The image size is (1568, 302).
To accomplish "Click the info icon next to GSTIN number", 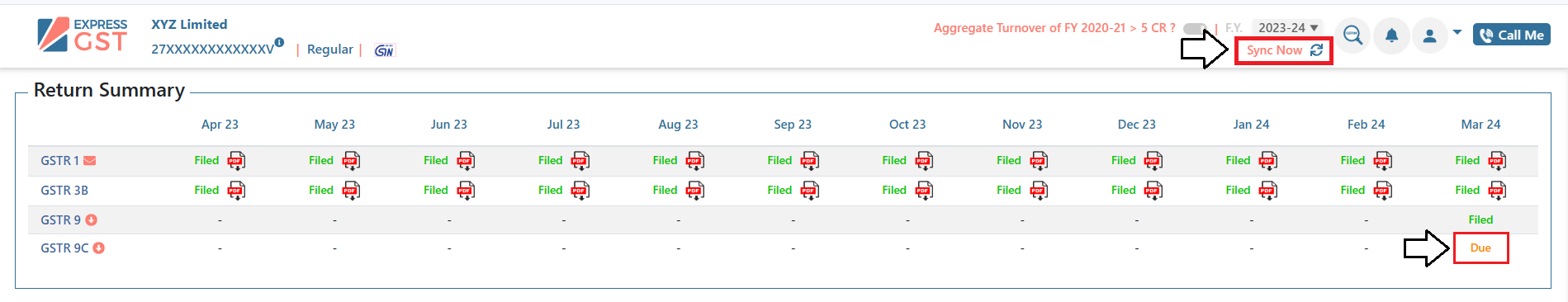I will (279, 42).
